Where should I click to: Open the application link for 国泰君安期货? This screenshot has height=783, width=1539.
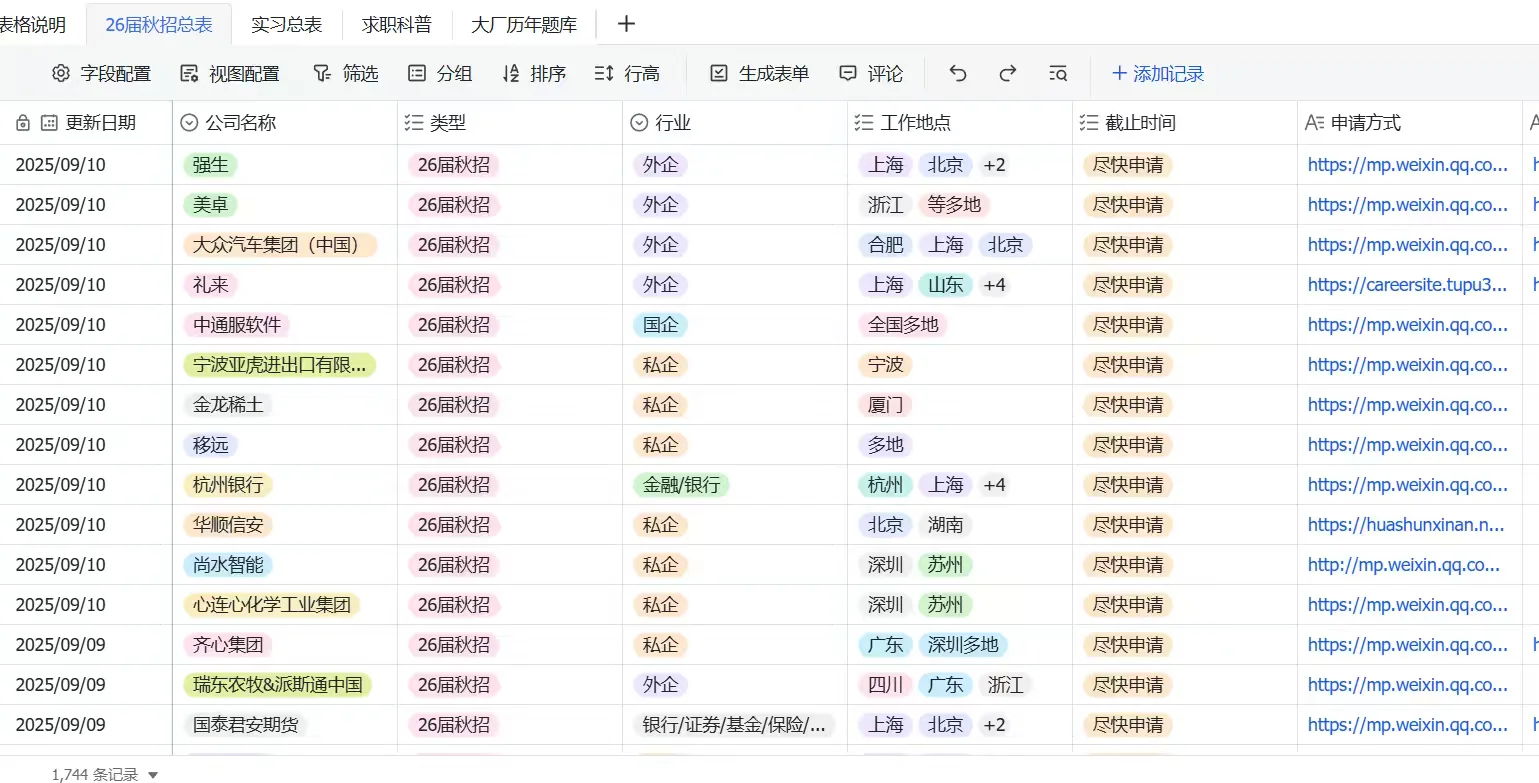(1408, 725)
